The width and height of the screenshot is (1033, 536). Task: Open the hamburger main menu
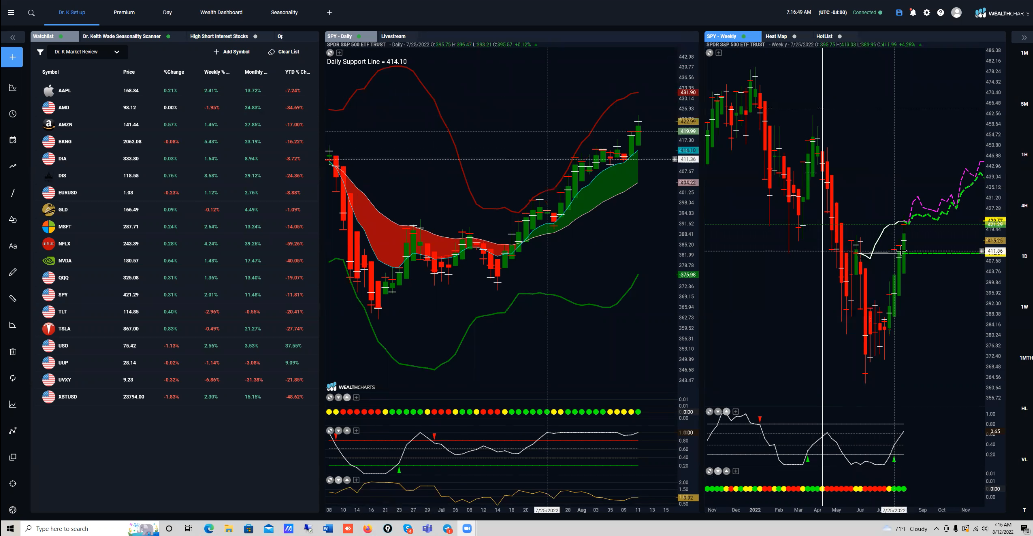click(11, 13)
